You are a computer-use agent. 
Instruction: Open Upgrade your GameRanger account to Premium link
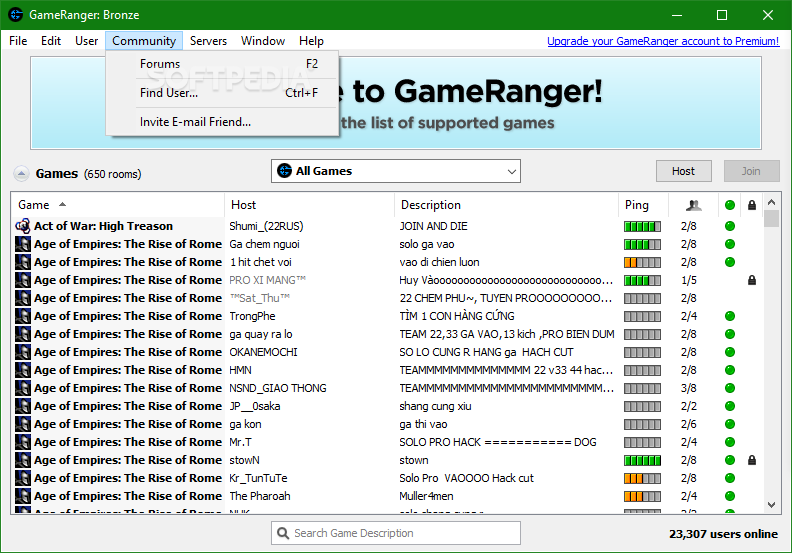663,41
